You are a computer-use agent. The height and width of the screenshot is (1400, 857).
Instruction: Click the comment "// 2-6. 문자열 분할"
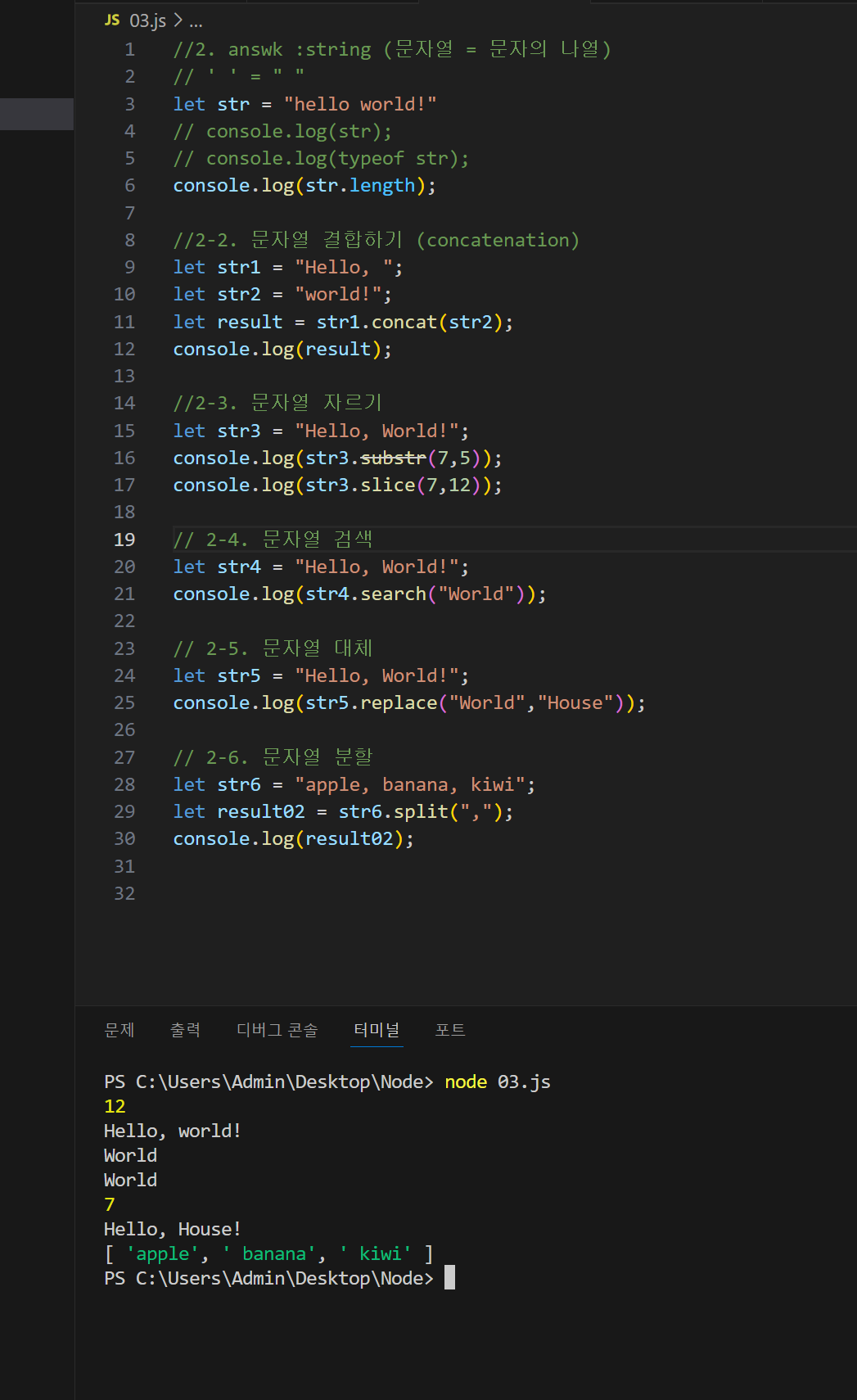(273, 757)
